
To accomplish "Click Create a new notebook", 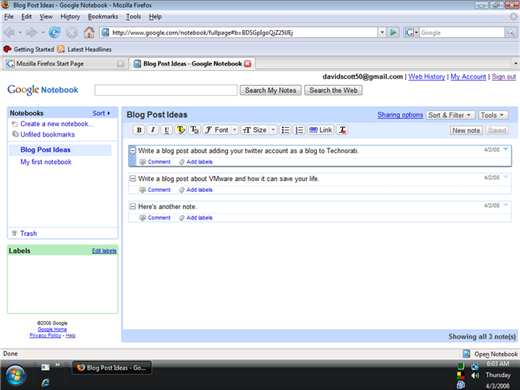I will 57,124.
